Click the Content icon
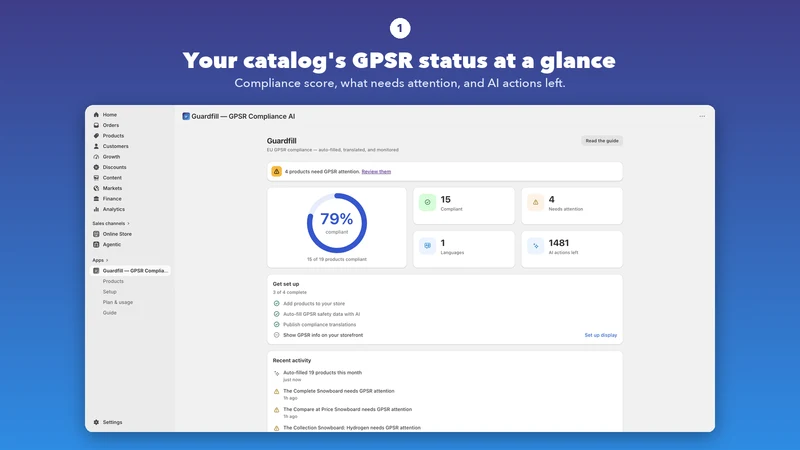This screenshot has width=800, height=450. [x=96, y=178]
